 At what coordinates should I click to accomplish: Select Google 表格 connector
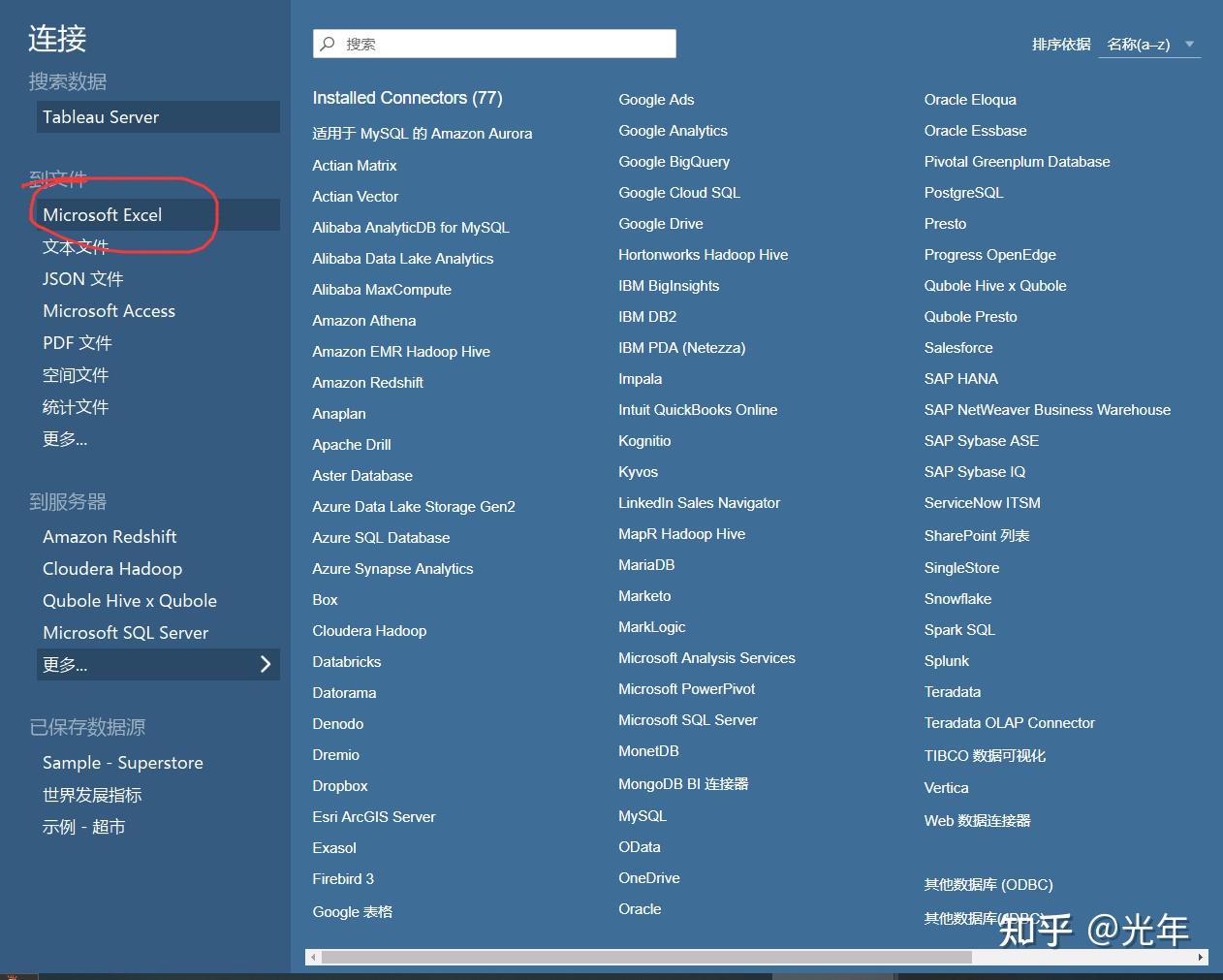(x=353, y=912)
